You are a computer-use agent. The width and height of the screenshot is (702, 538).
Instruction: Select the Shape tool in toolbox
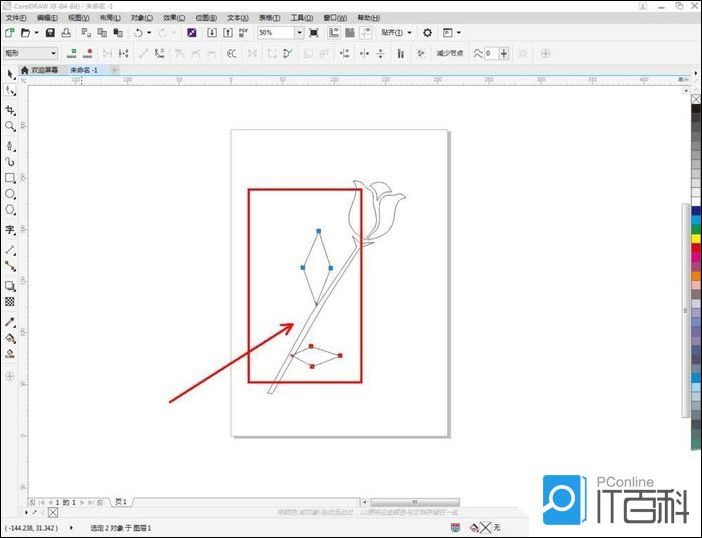(x=10, y=90)
